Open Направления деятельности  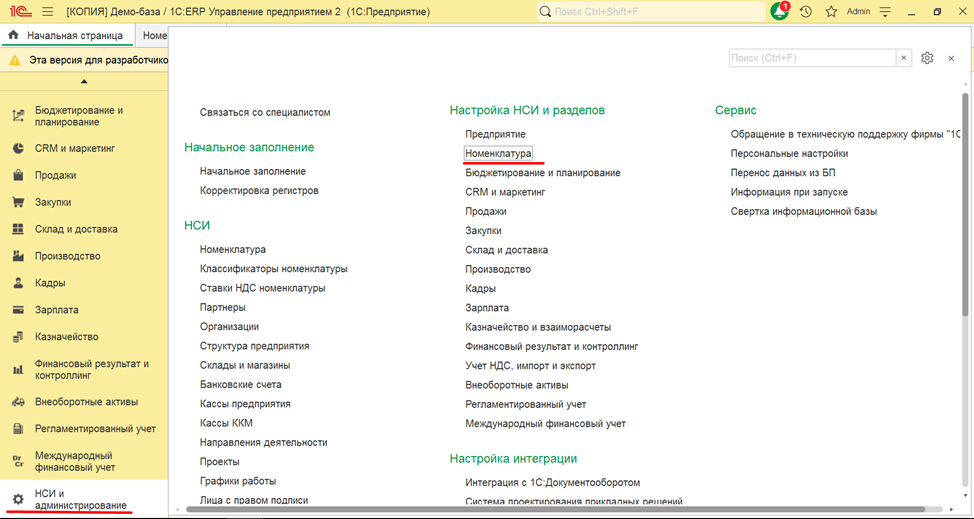(x=264, y=442)
